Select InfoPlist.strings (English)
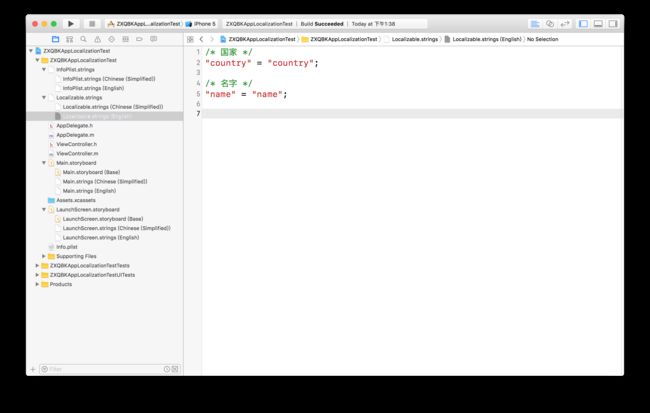 point(93,88)
